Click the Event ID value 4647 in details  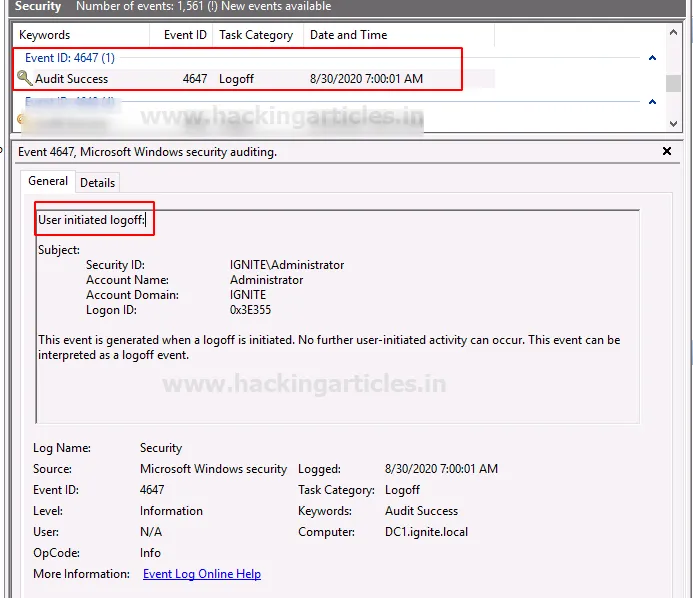152,490
